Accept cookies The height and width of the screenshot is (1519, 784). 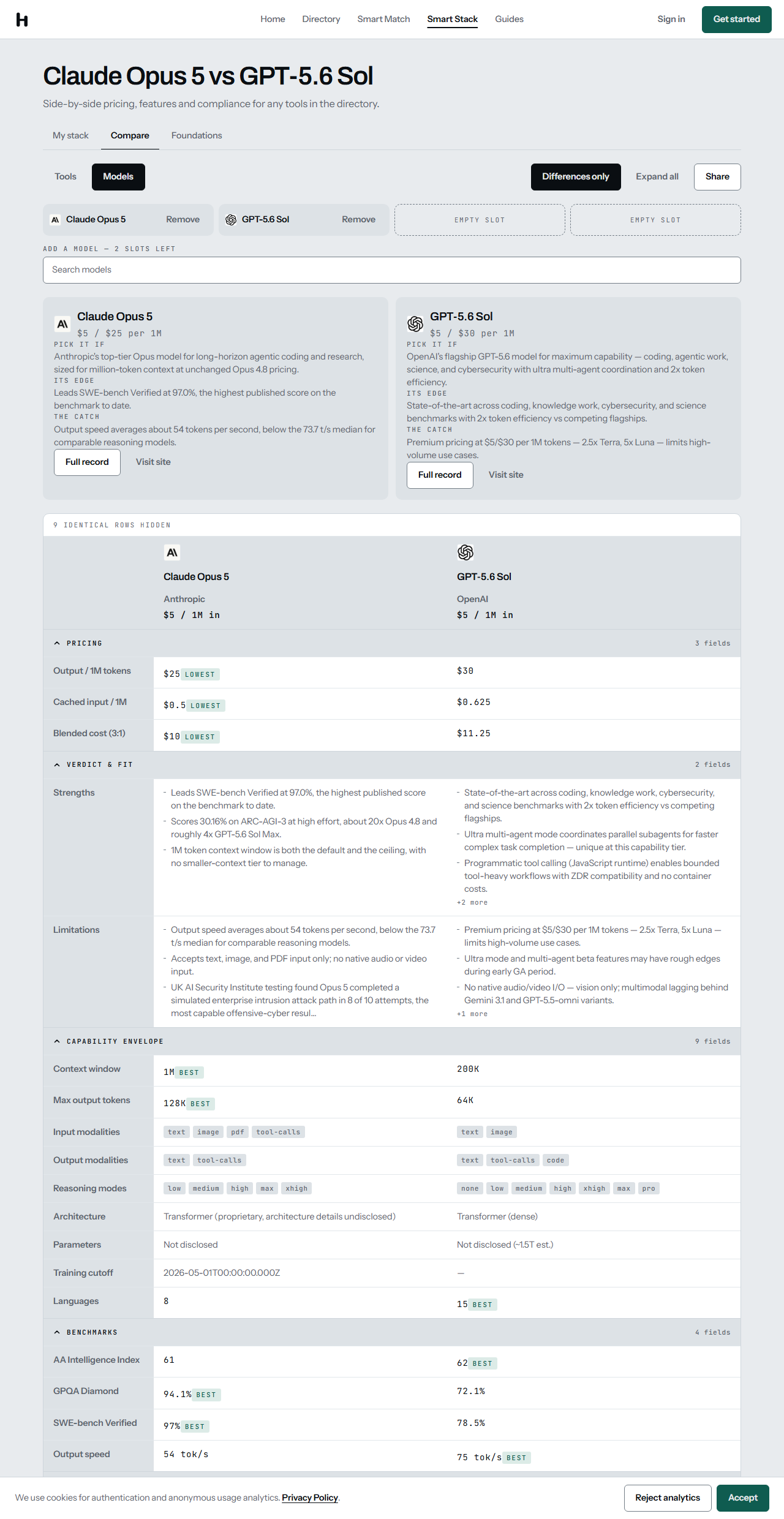click(x=743, y=1498)
